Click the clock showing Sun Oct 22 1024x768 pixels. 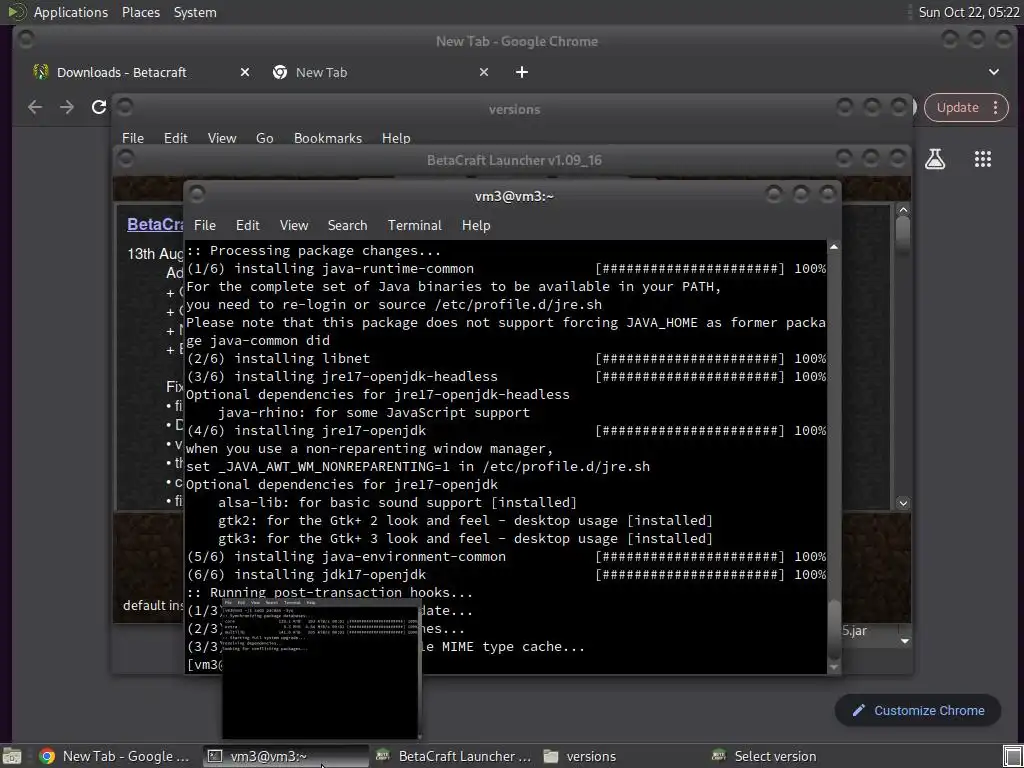(x=968, y=12)
